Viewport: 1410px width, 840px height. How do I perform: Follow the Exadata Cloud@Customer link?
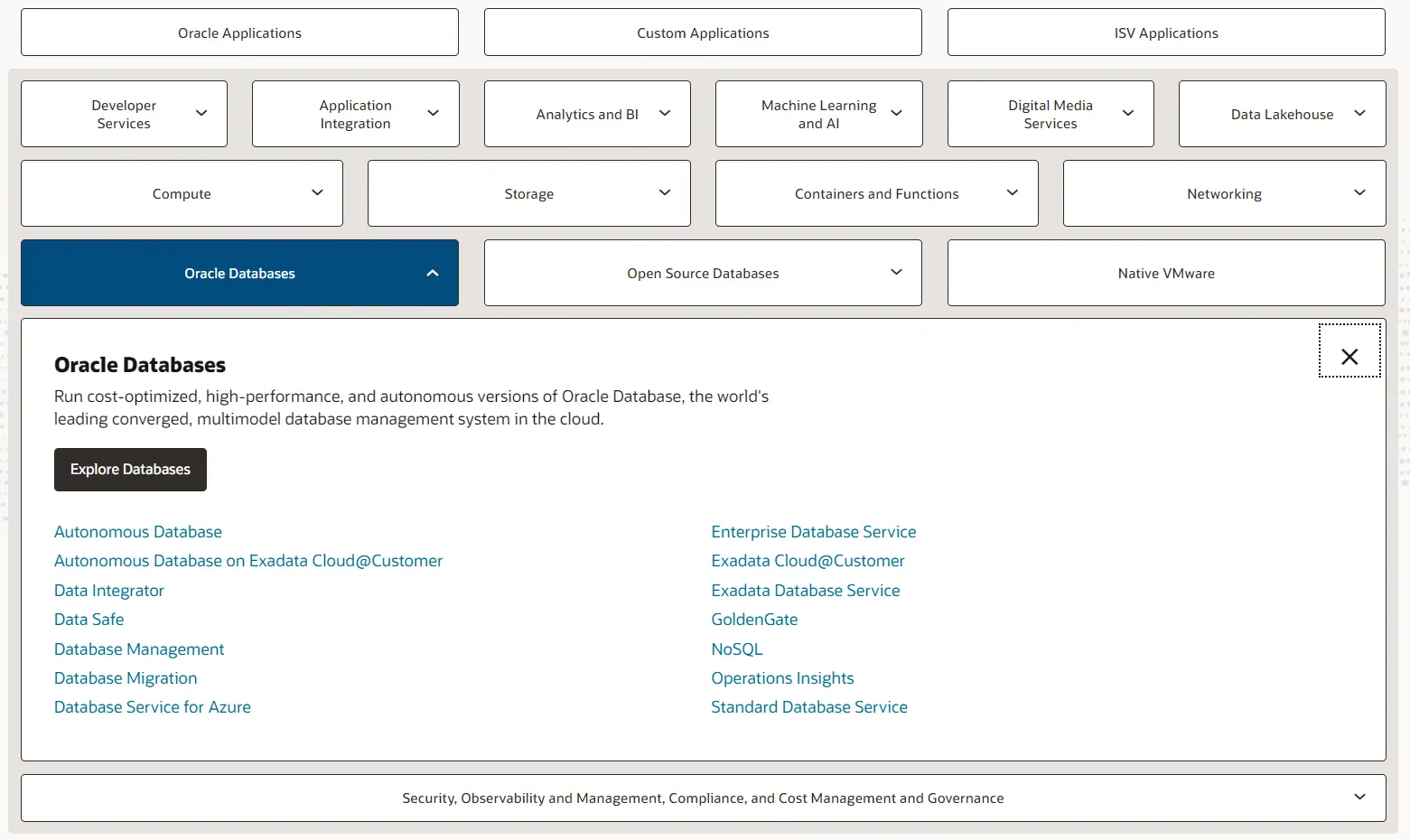pos(808,561)
